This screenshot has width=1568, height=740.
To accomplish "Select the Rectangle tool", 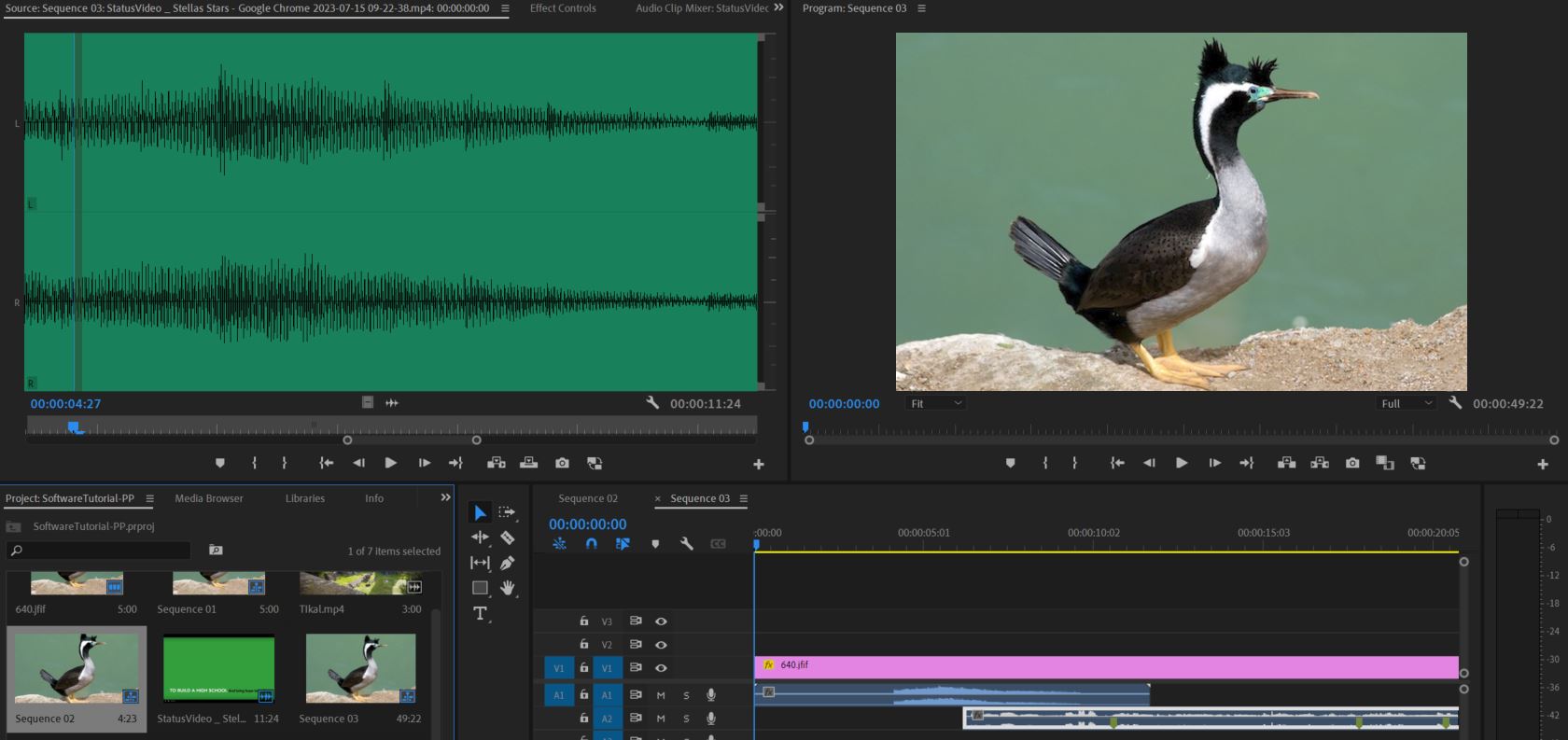I will pos(480,588).
